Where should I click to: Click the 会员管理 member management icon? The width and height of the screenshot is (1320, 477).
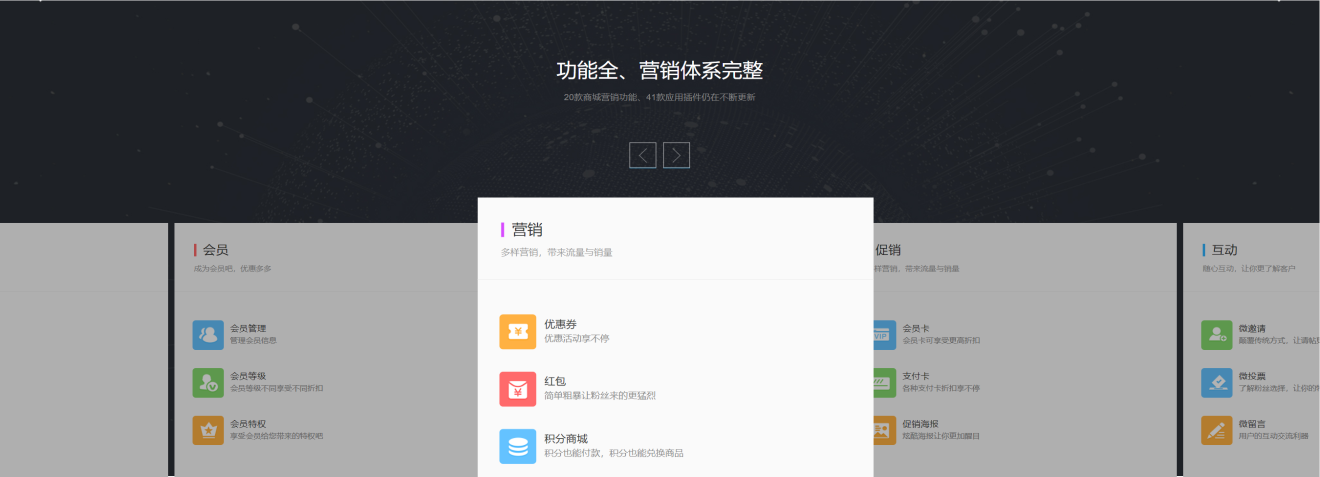coord(208,335)
